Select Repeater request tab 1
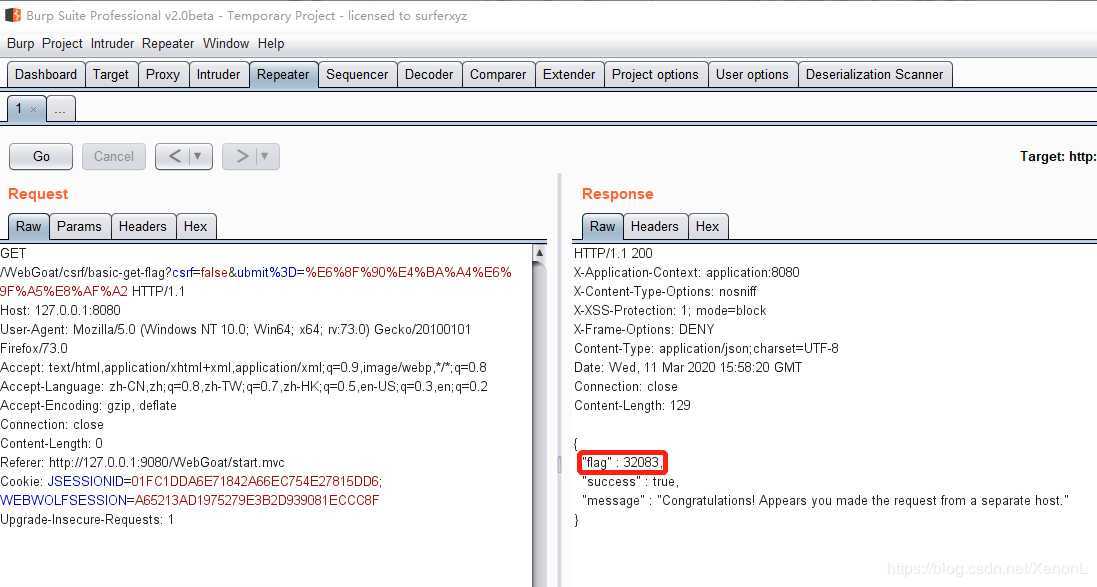 26,109
